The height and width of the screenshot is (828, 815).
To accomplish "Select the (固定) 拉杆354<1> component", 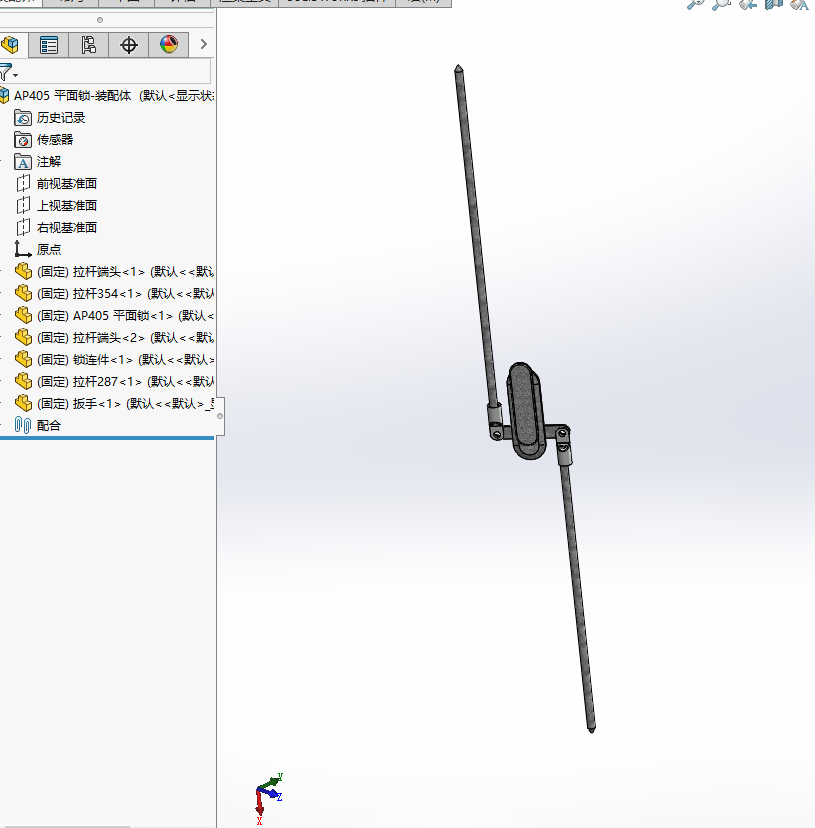I will coord(125,294).
